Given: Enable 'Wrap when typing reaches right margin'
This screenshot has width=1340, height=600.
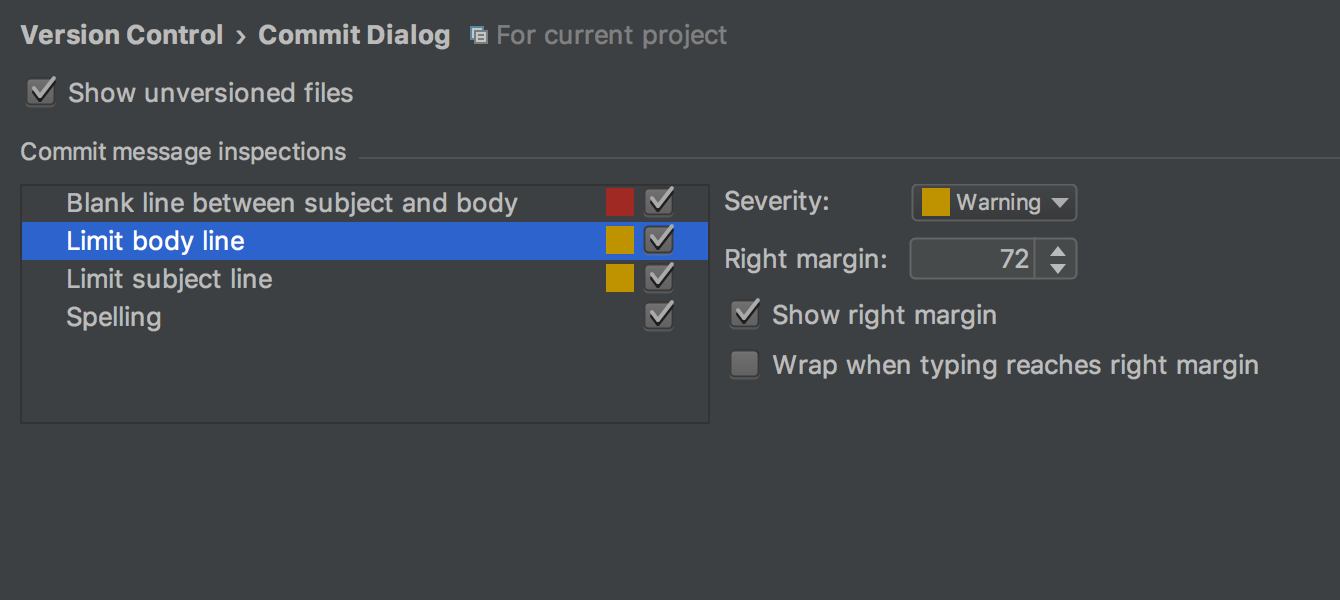Looking at the screenshot, I should click(744, 364).
